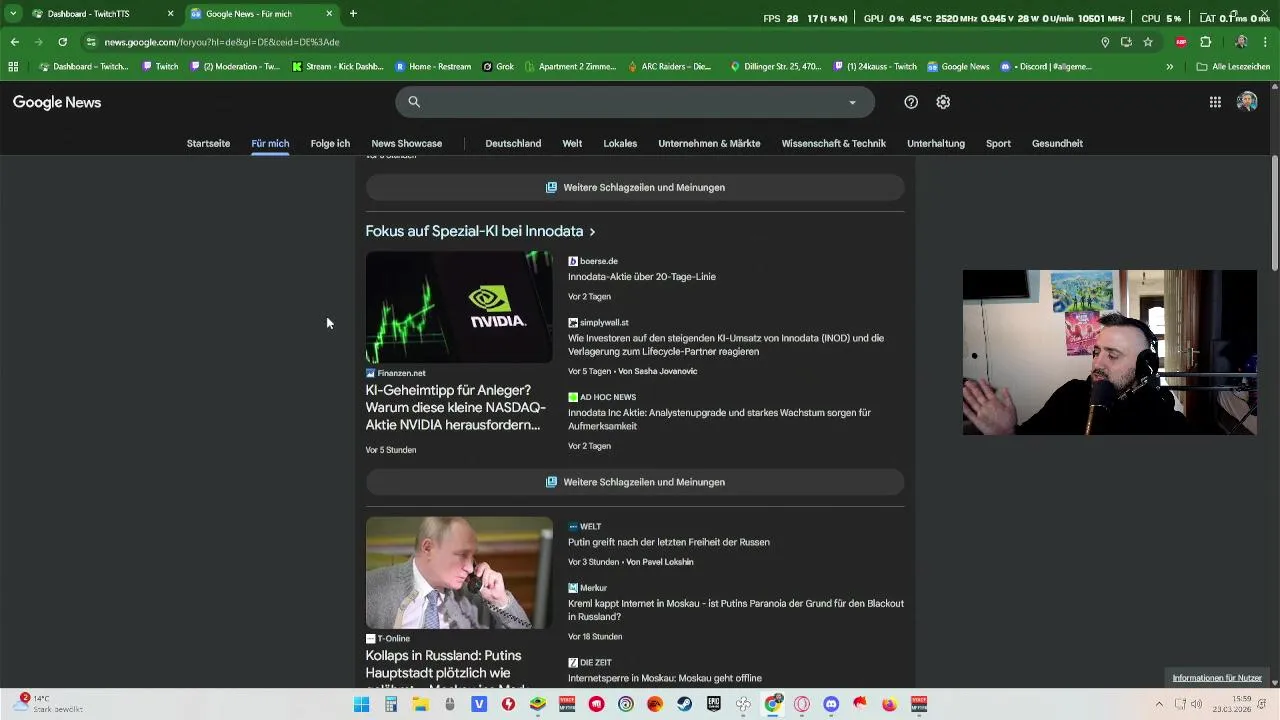The height and width of the screenshot is (720, 1280).
Task: Open BlueStacks from the taskbar
Action: 538,704
